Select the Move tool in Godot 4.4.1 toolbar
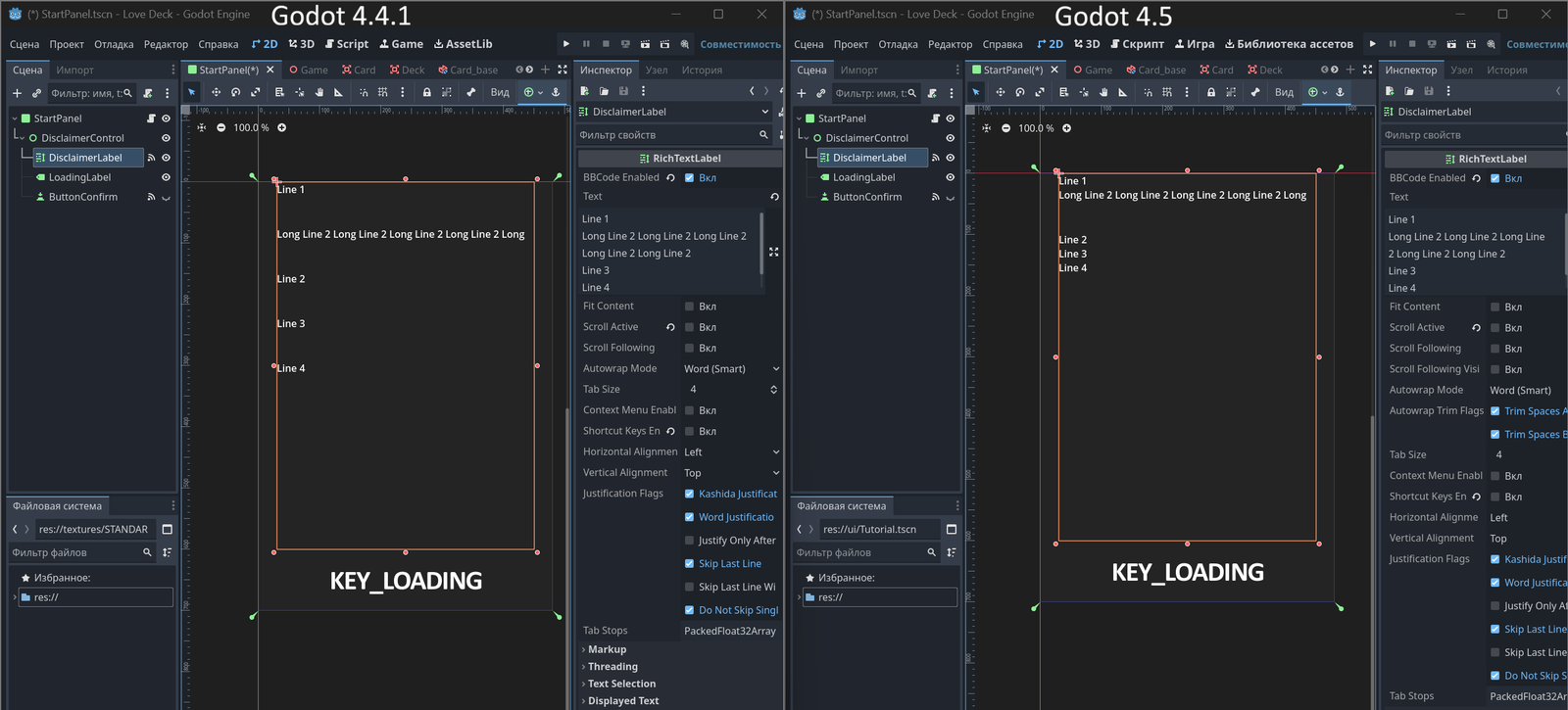Screen dimensions: 1568x710 click(x=216, y=92)
